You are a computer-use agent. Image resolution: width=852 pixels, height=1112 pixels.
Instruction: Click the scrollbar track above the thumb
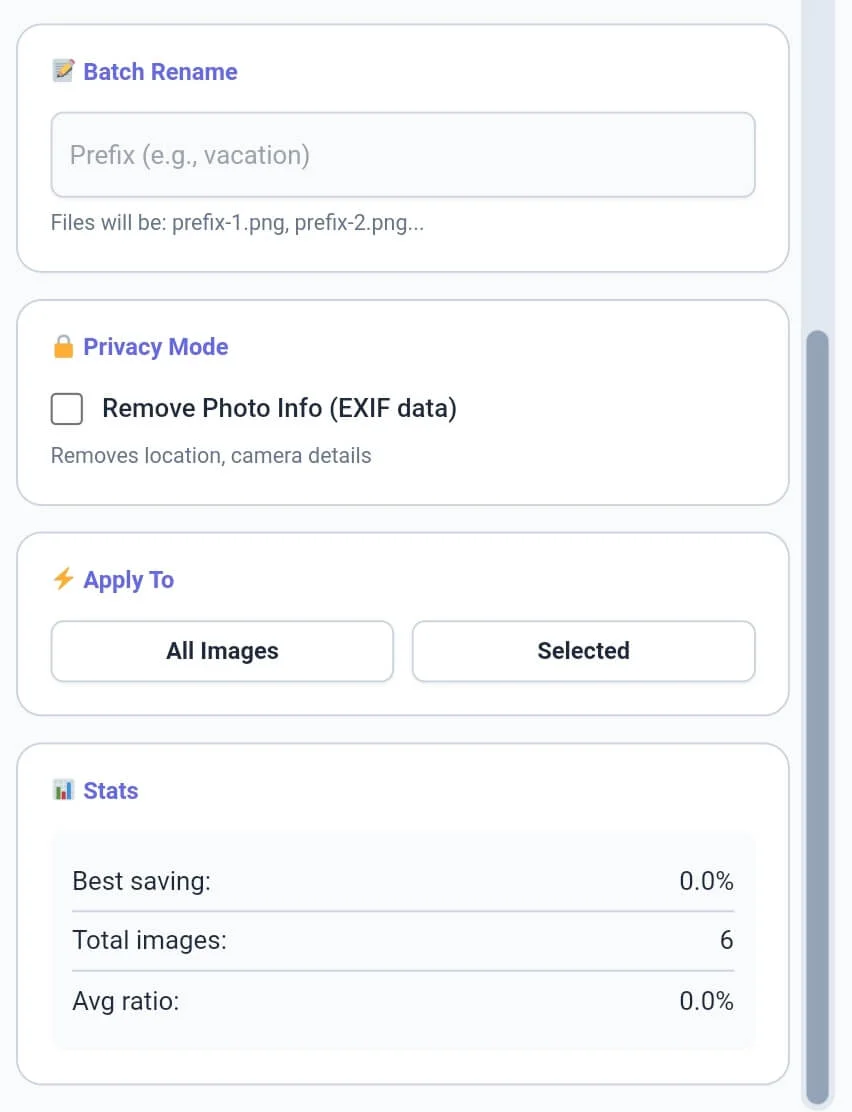(818, 160)
